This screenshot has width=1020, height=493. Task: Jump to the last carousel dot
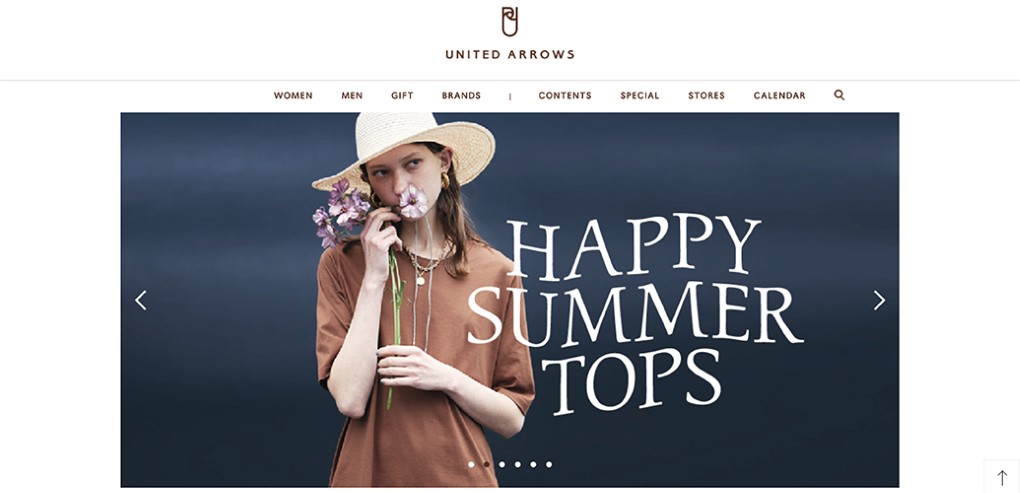point(549,464)
